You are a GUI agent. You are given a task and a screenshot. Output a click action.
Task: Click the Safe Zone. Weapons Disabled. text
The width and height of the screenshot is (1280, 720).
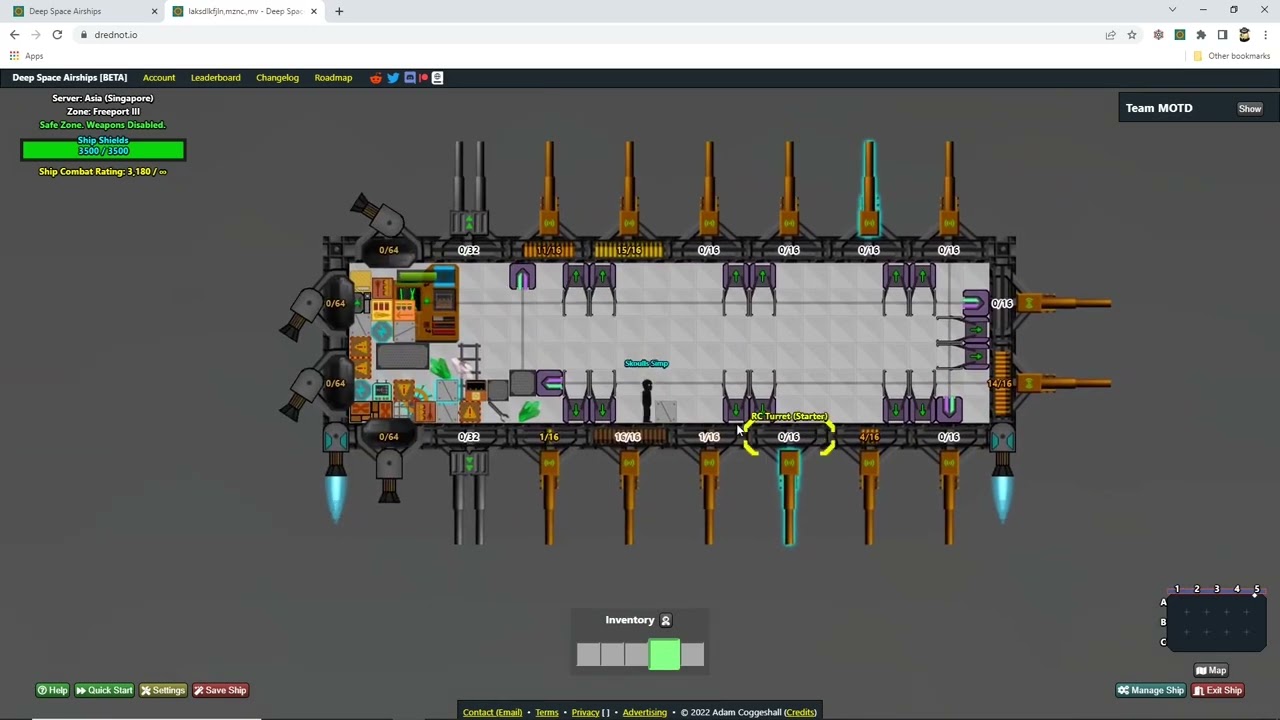(103, 125)
